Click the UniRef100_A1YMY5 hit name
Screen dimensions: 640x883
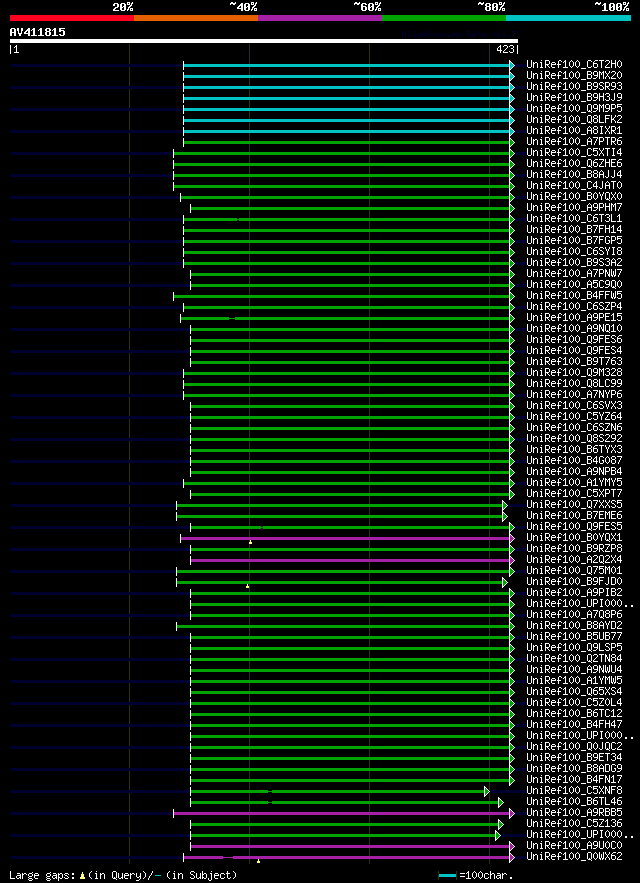tap(574, 483)
